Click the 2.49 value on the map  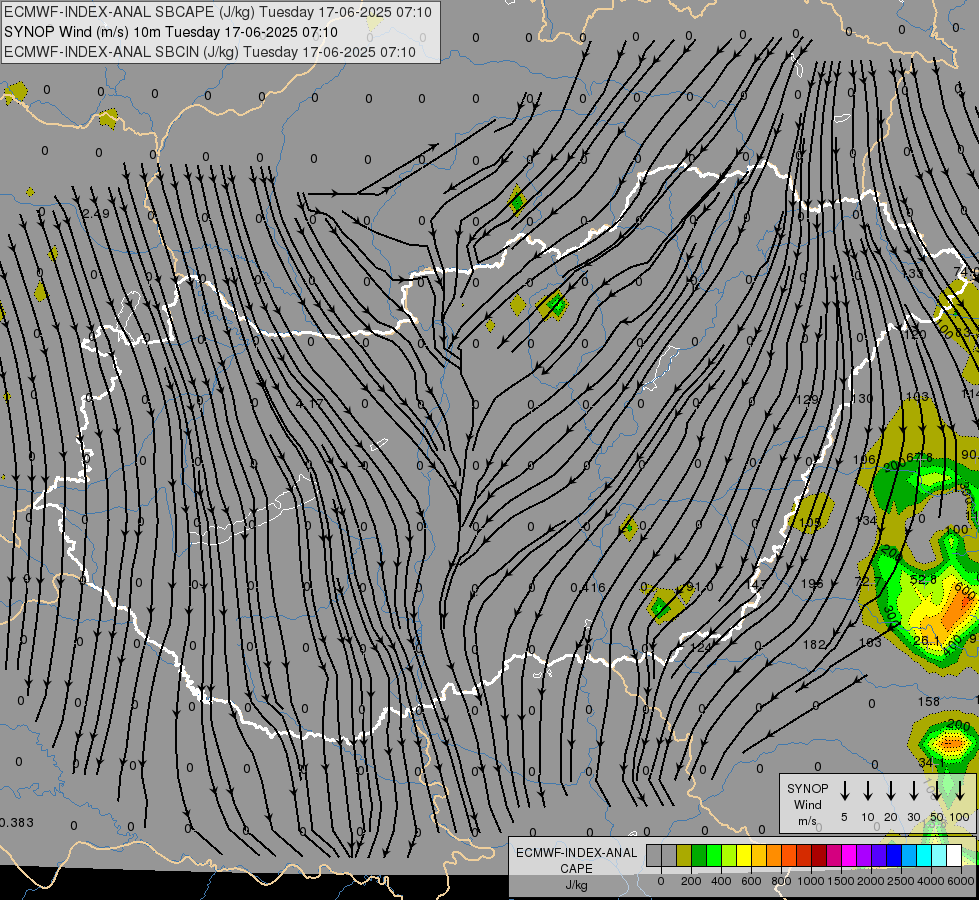pyautogui.click(x=96, y=214)
